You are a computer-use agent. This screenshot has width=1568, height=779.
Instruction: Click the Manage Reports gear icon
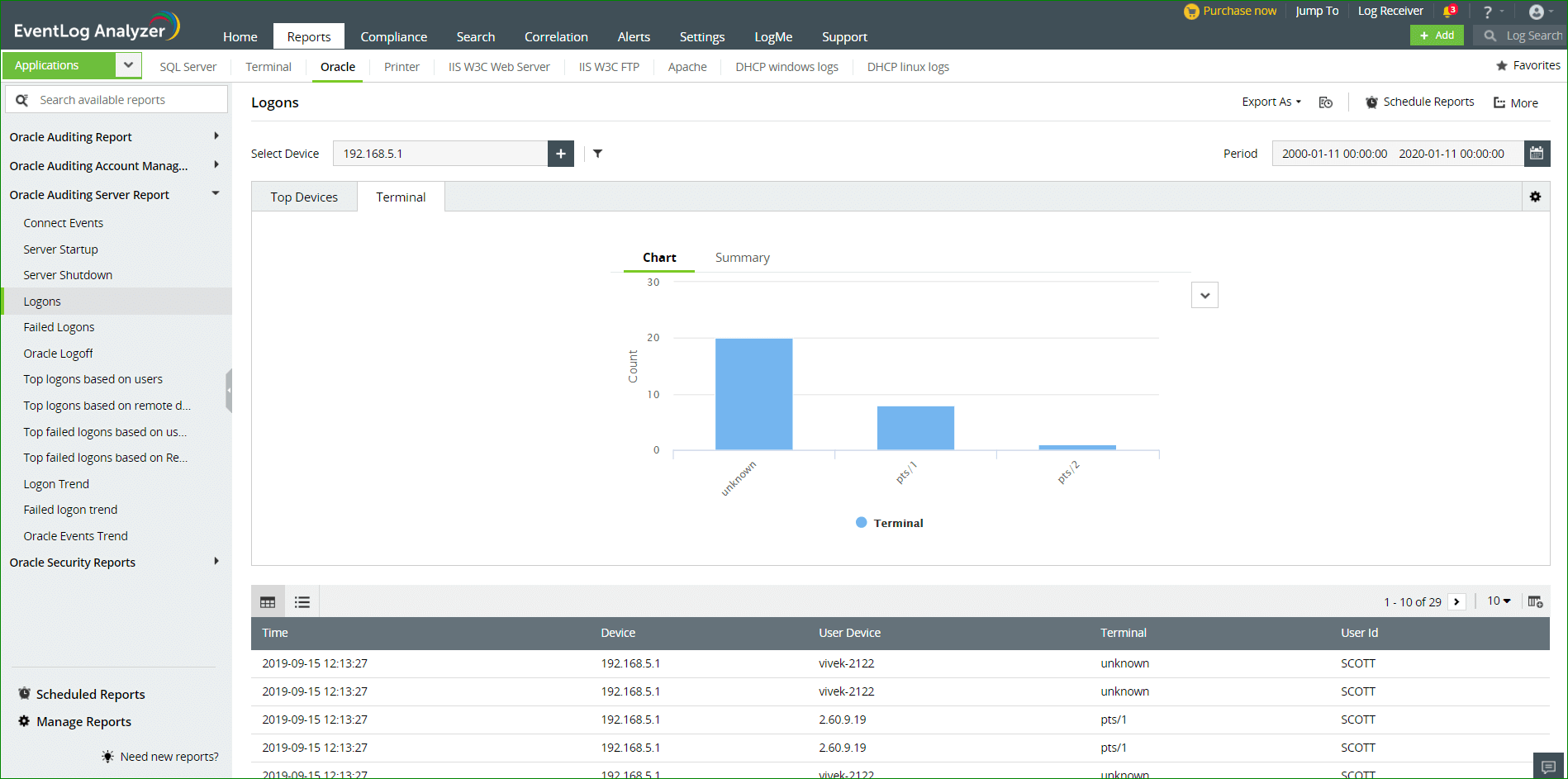tap(24, 721)
